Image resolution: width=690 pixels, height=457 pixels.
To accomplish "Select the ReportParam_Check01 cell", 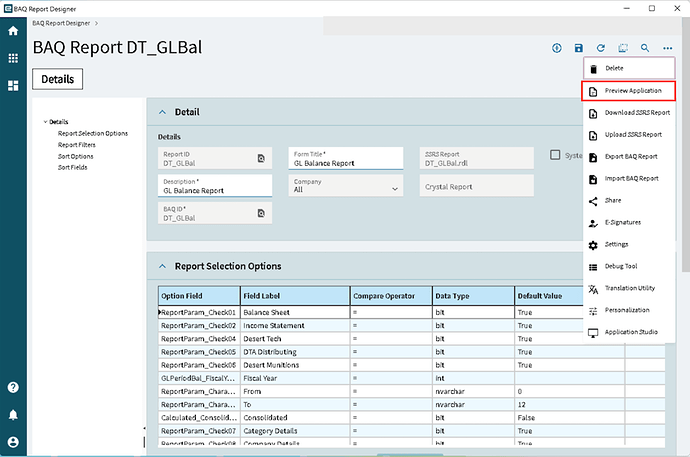I will 199,312.
